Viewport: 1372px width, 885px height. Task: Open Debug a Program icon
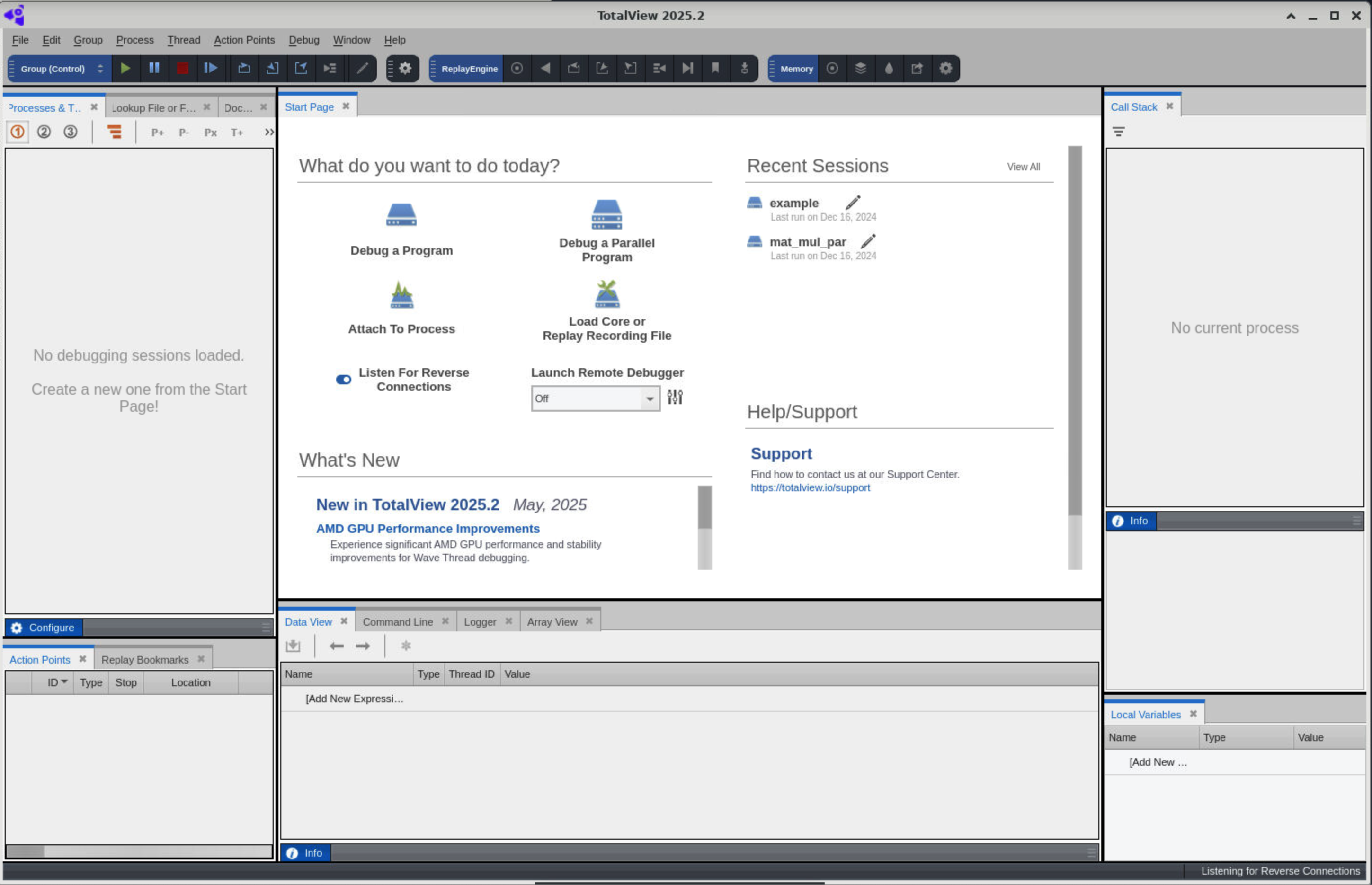[x=401, y=215]
